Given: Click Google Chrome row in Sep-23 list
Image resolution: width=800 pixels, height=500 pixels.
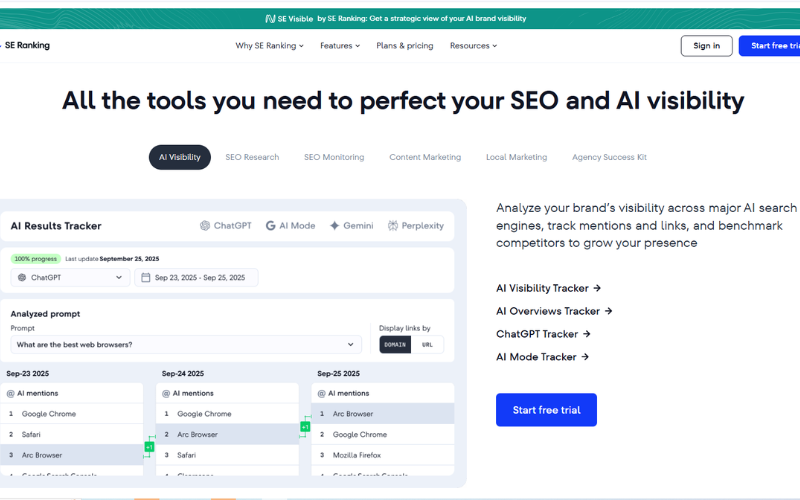Looking at the screenshot, I should pos(71,414).
